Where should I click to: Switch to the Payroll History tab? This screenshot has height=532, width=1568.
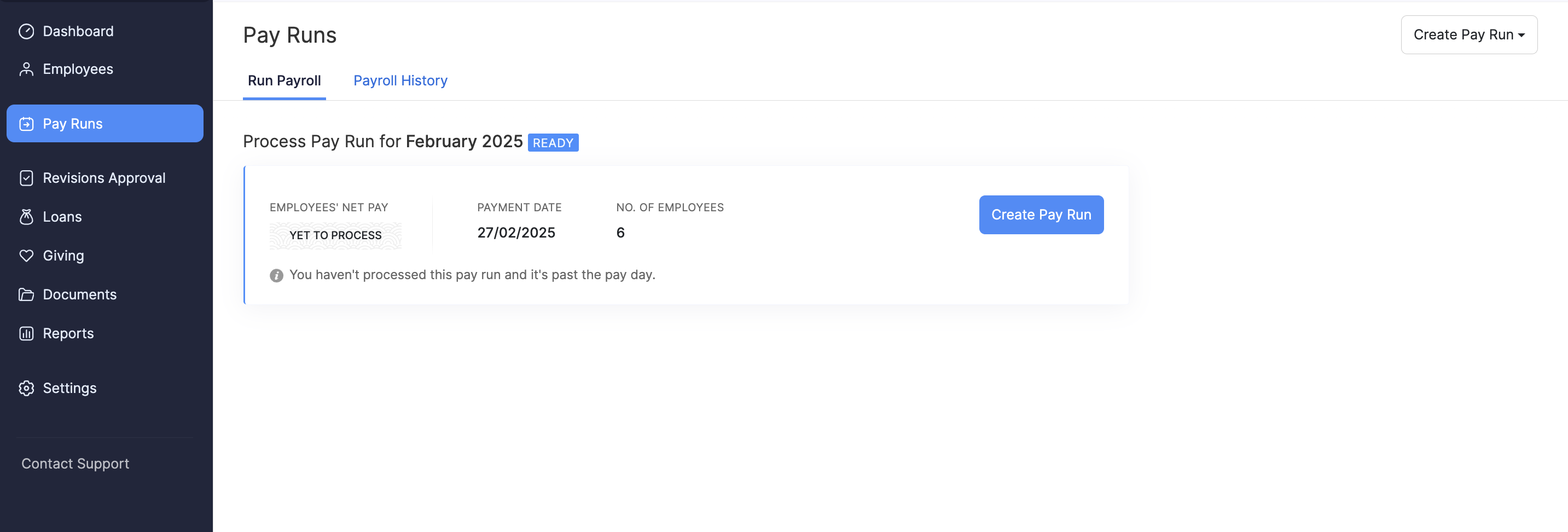(400, 80)
